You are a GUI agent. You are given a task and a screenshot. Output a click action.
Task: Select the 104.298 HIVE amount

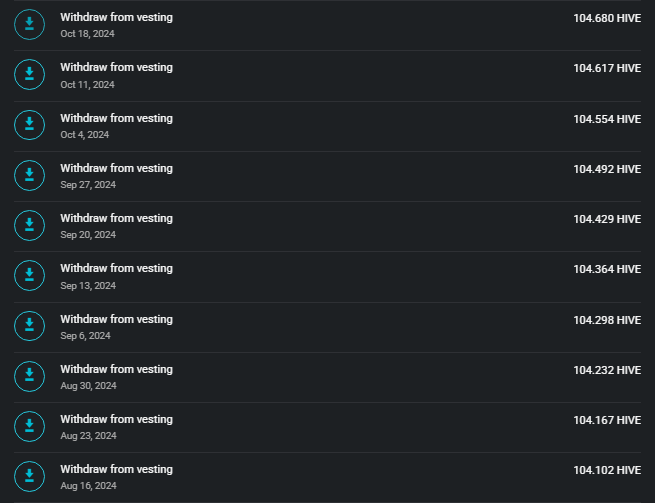click(x=607, y=320)
